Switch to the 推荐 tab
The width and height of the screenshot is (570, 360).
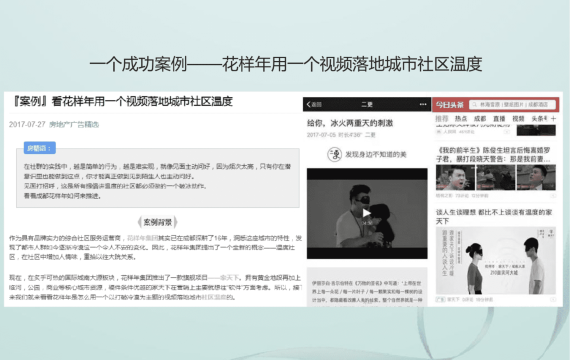(x=442, y=119)
